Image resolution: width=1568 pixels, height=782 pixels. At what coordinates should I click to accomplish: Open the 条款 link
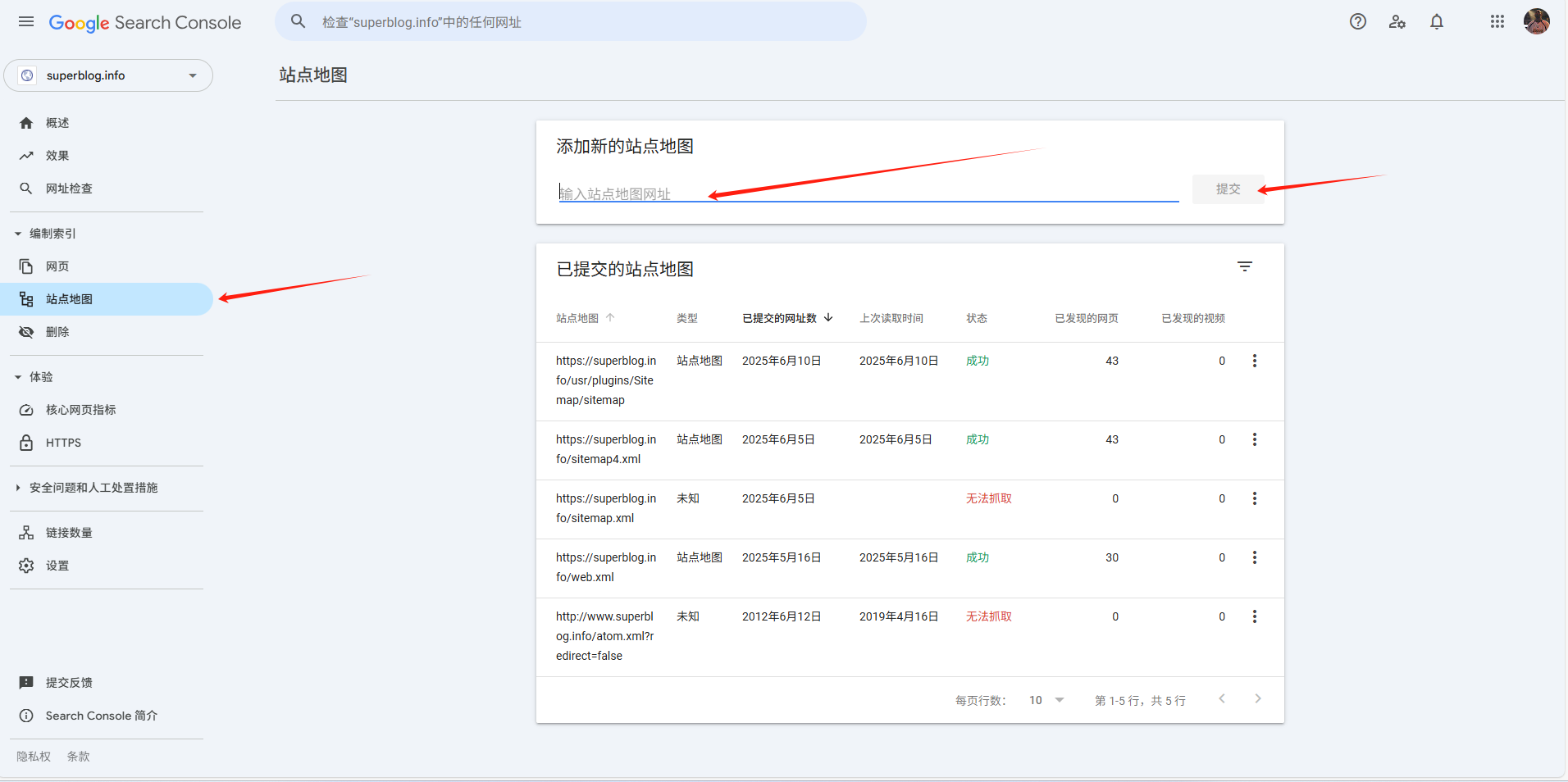79,757
